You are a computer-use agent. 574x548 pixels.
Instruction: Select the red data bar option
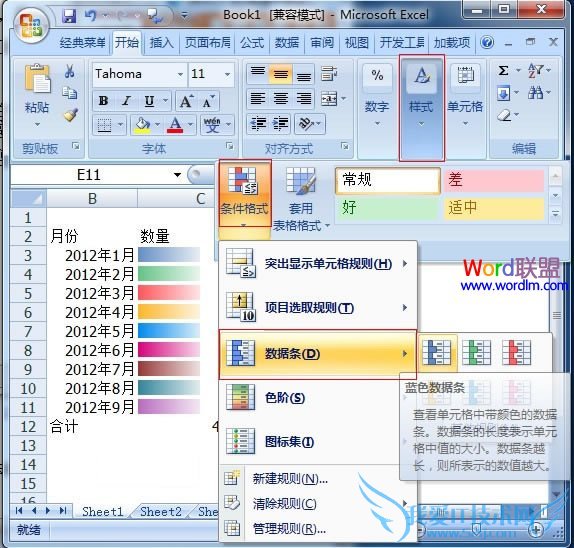pyautogui.click(x=516, y=353)
